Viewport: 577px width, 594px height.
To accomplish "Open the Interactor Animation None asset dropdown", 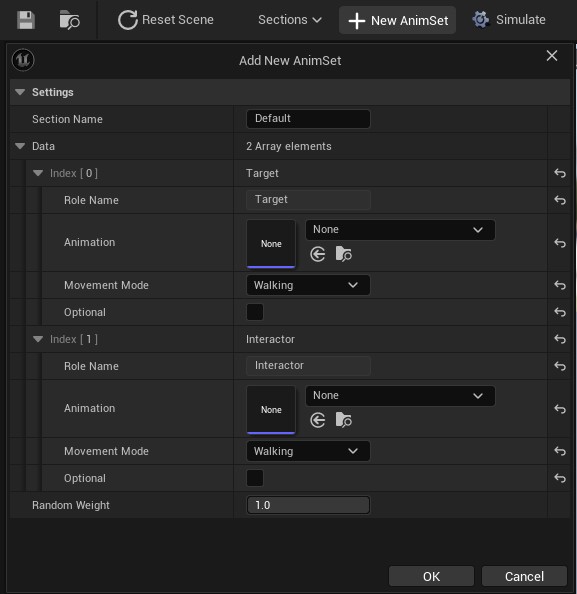I will pyautogui.click(x=400, y=396).
